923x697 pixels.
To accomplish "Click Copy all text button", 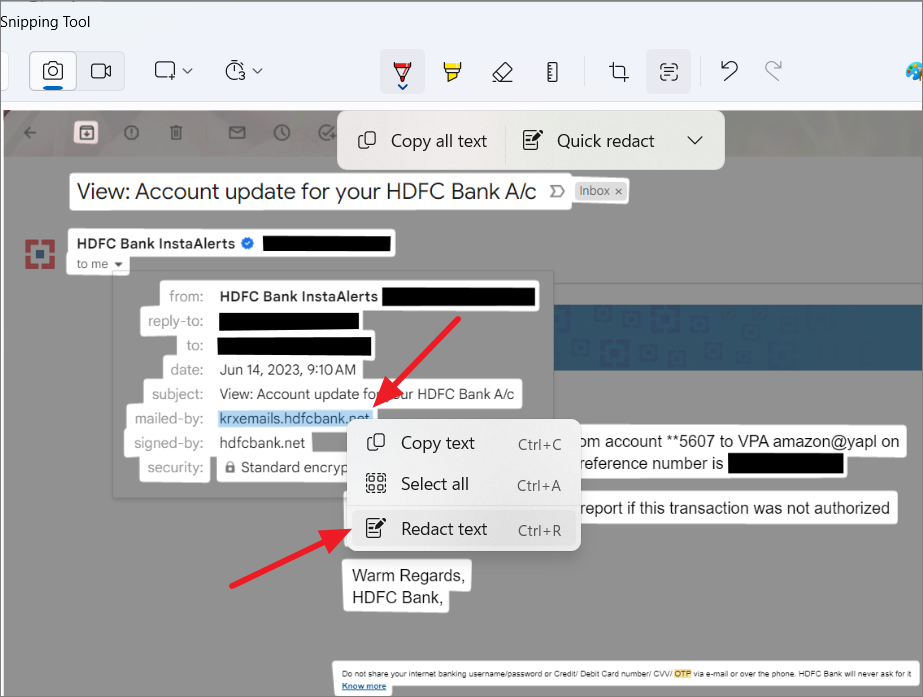I will 422,141.
